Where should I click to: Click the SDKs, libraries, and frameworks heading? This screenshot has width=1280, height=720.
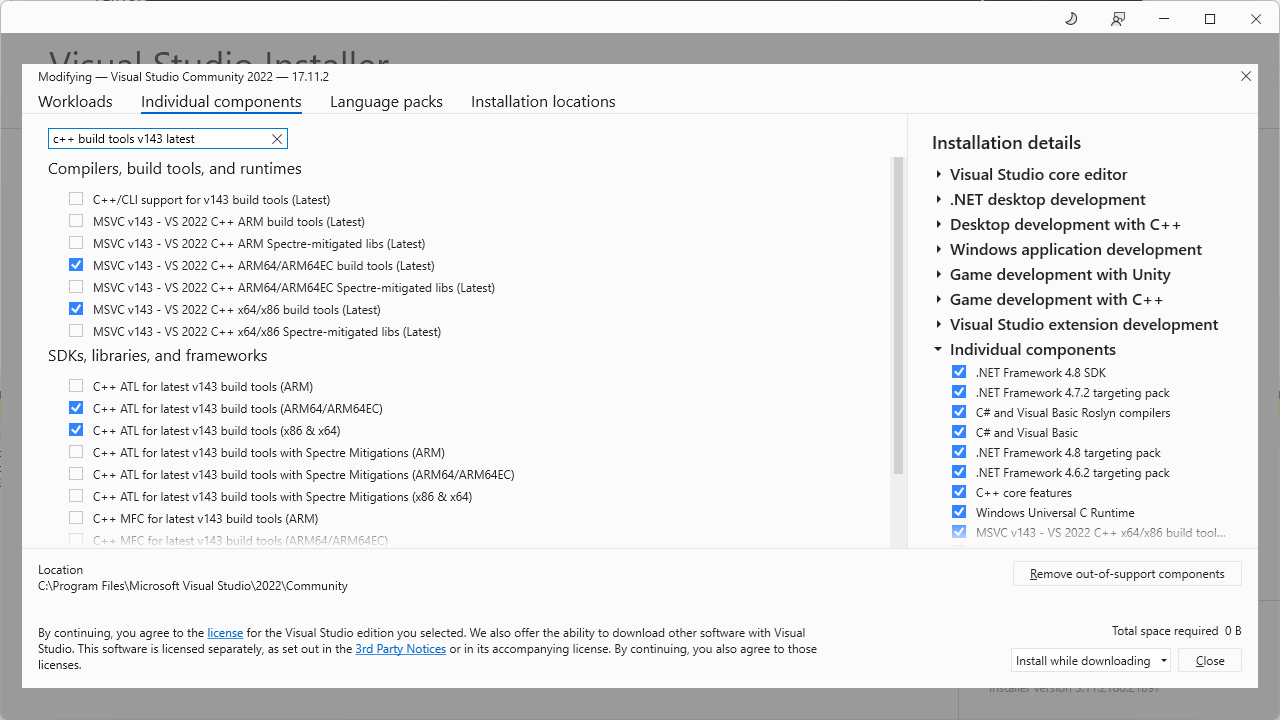158,356
